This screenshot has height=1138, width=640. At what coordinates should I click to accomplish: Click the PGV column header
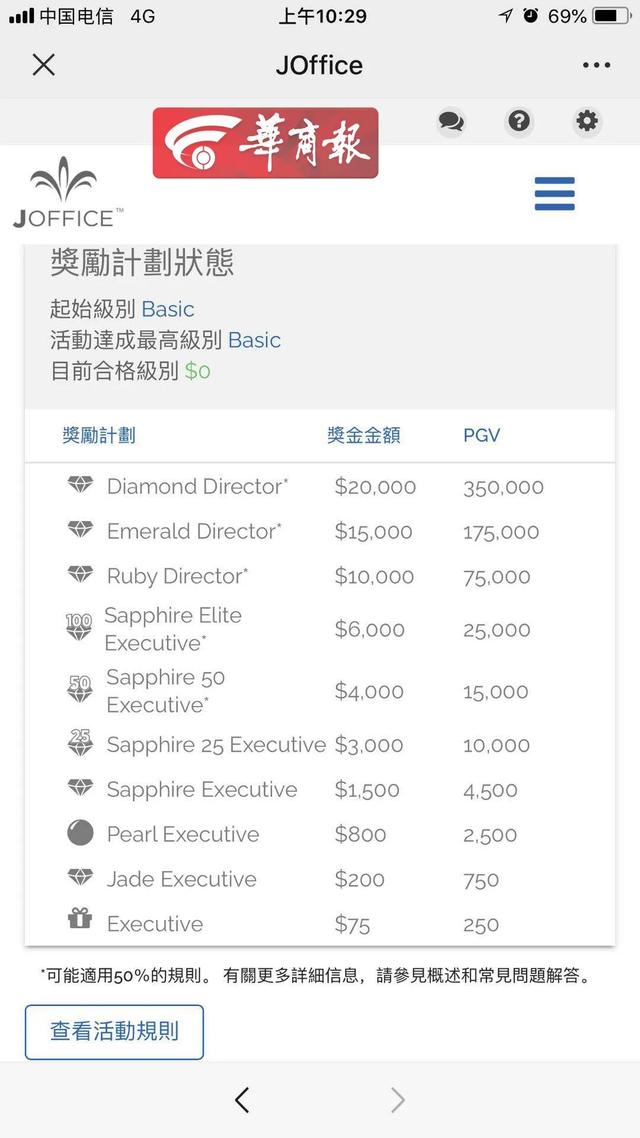pos(481,435)
